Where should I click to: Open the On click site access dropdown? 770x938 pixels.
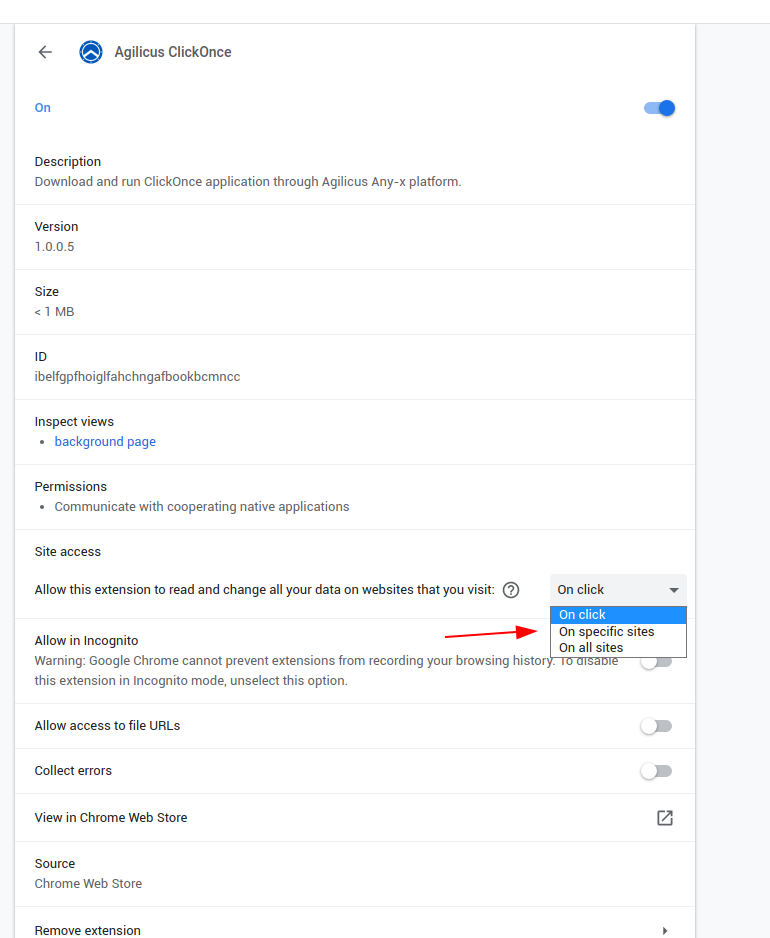point(618,590)
